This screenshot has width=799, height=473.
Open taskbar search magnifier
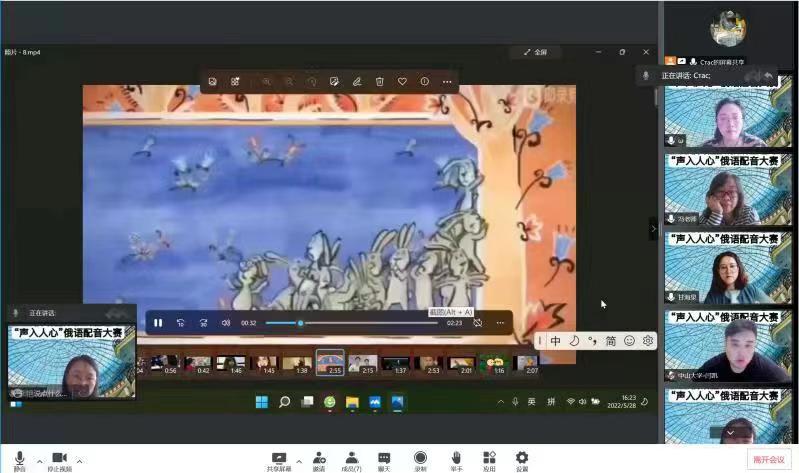(x=284, y=402)
